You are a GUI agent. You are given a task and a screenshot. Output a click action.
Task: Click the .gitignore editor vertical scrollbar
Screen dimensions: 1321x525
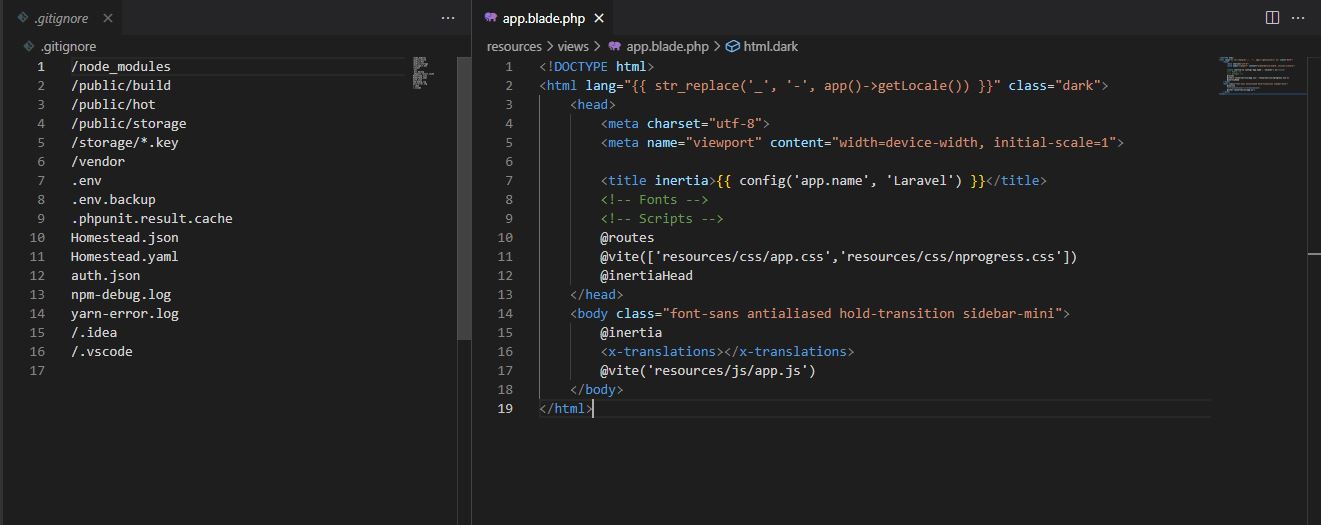coord(464,198)
